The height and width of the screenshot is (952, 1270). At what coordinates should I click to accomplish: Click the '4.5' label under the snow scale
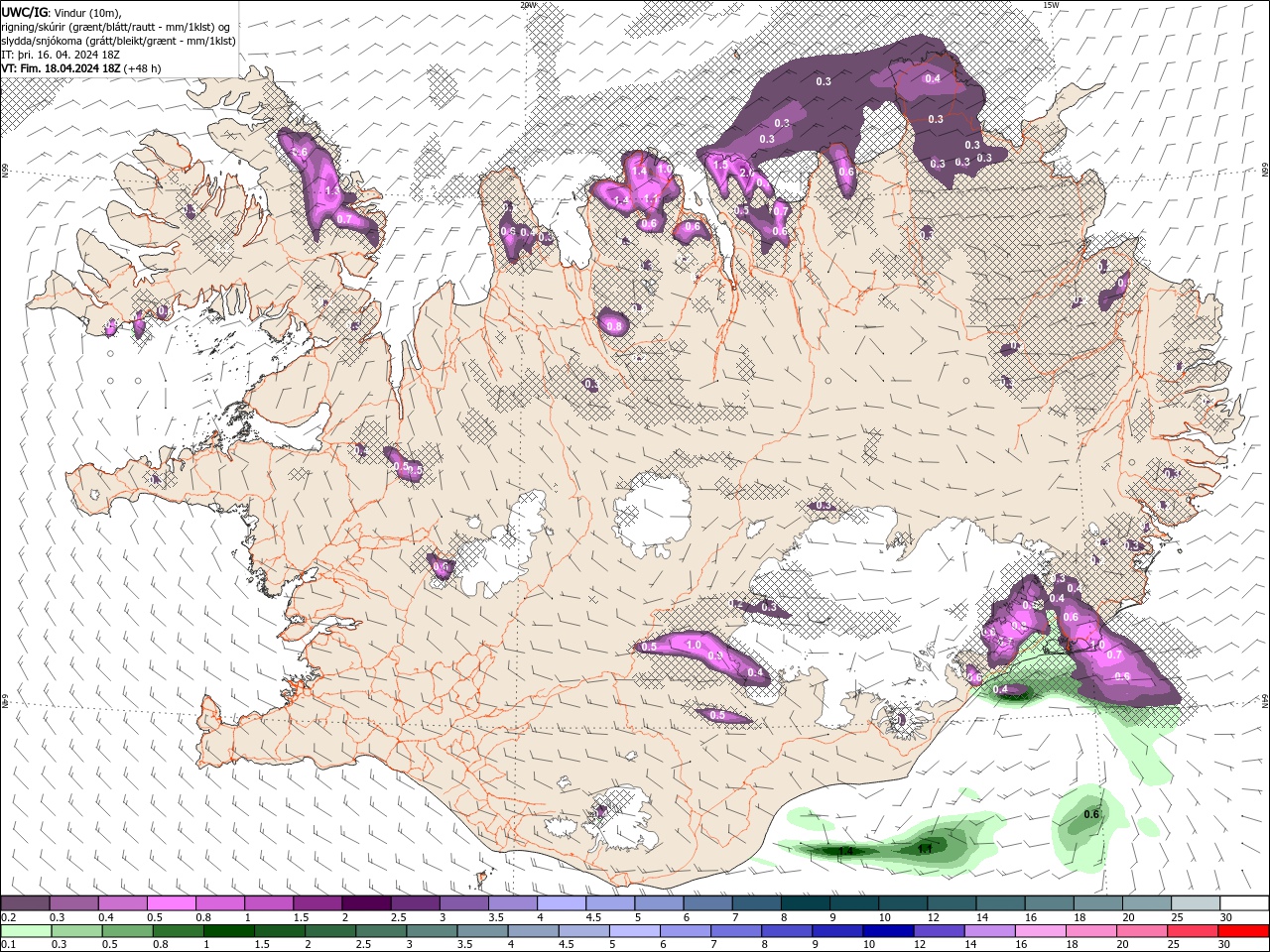tap(593, 918)
